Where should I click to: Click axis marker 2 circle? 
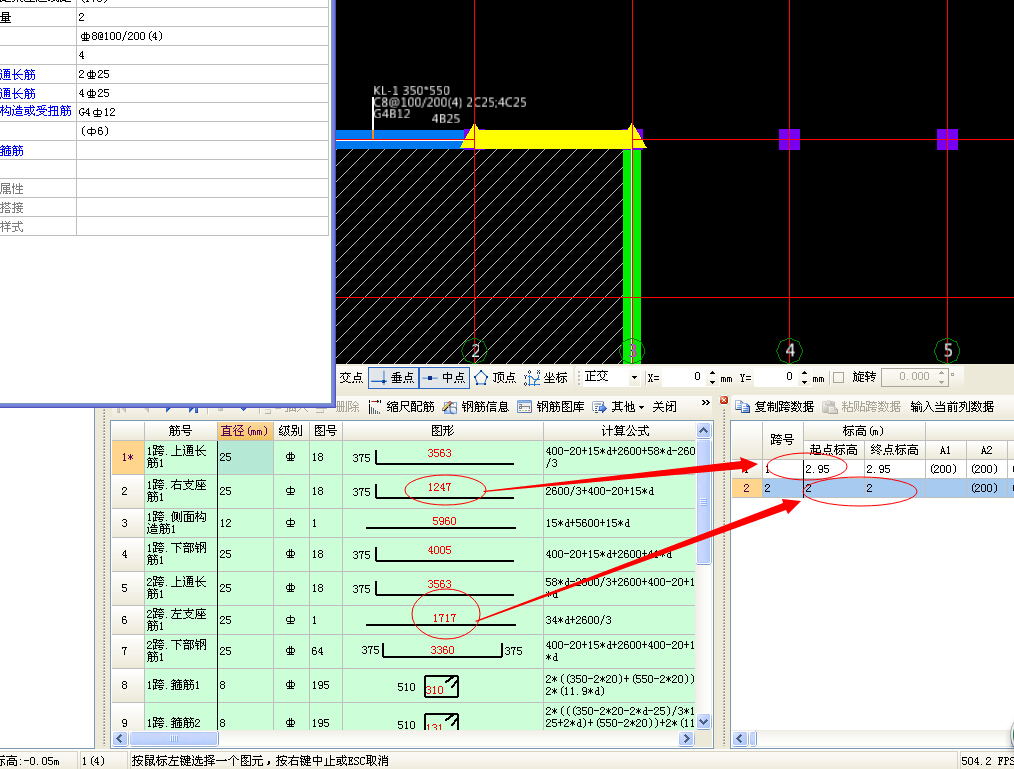click(x=475, y=351)
